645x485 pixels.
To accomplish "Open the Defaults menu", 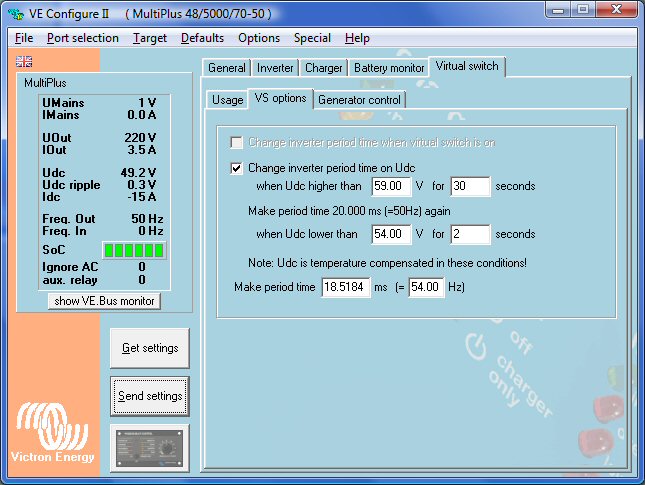I will click(x=202, y=38).
